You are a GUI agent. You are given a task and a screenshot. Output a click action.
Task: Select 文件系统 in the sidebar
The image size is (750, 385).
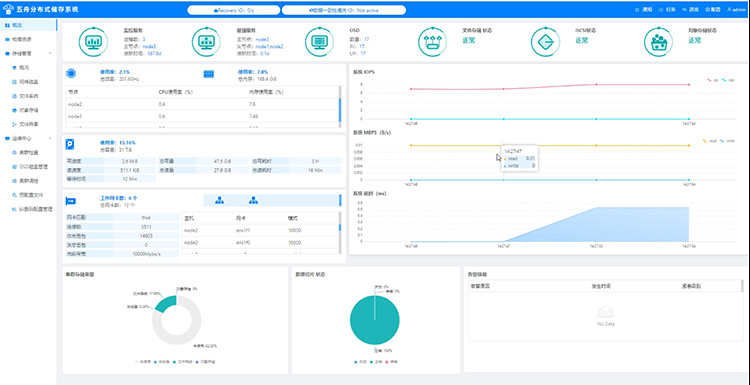pyautogui.click(x=28, y=96)
